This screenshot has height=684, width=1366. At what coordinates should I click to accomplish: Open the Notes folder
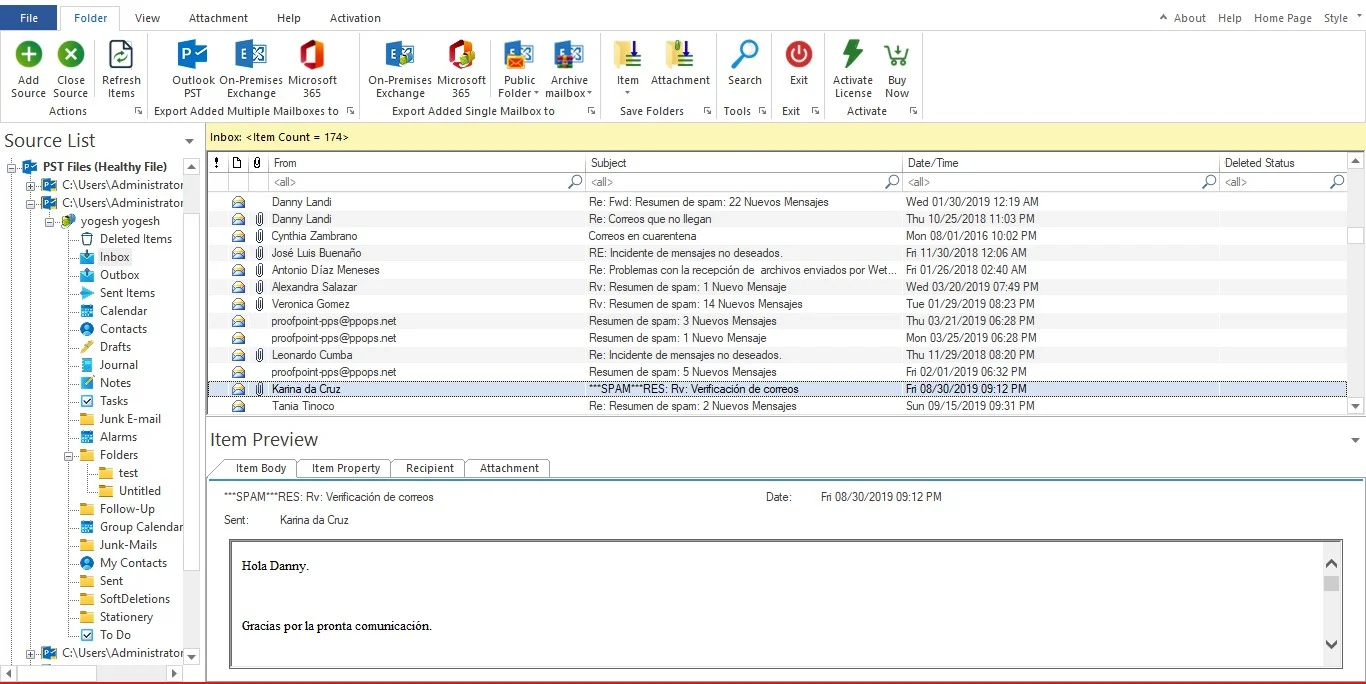click(116, 383)
